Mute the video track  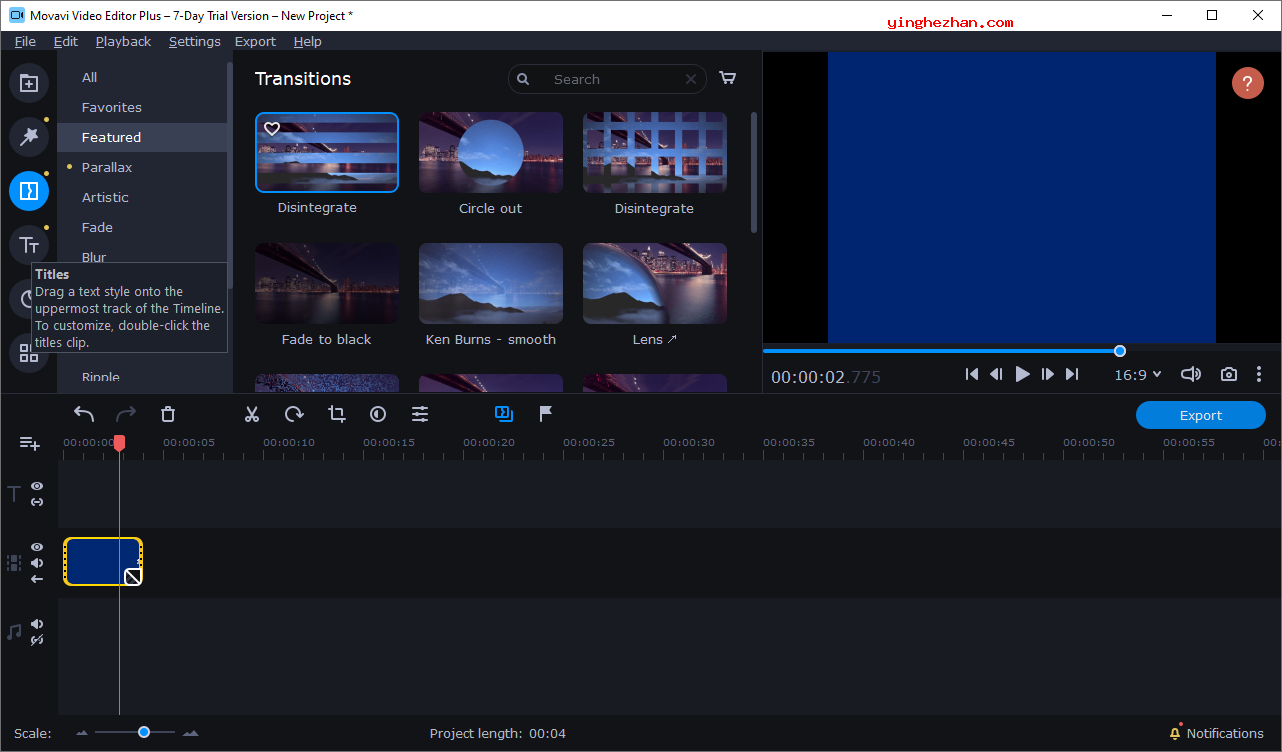pos(37,563)
